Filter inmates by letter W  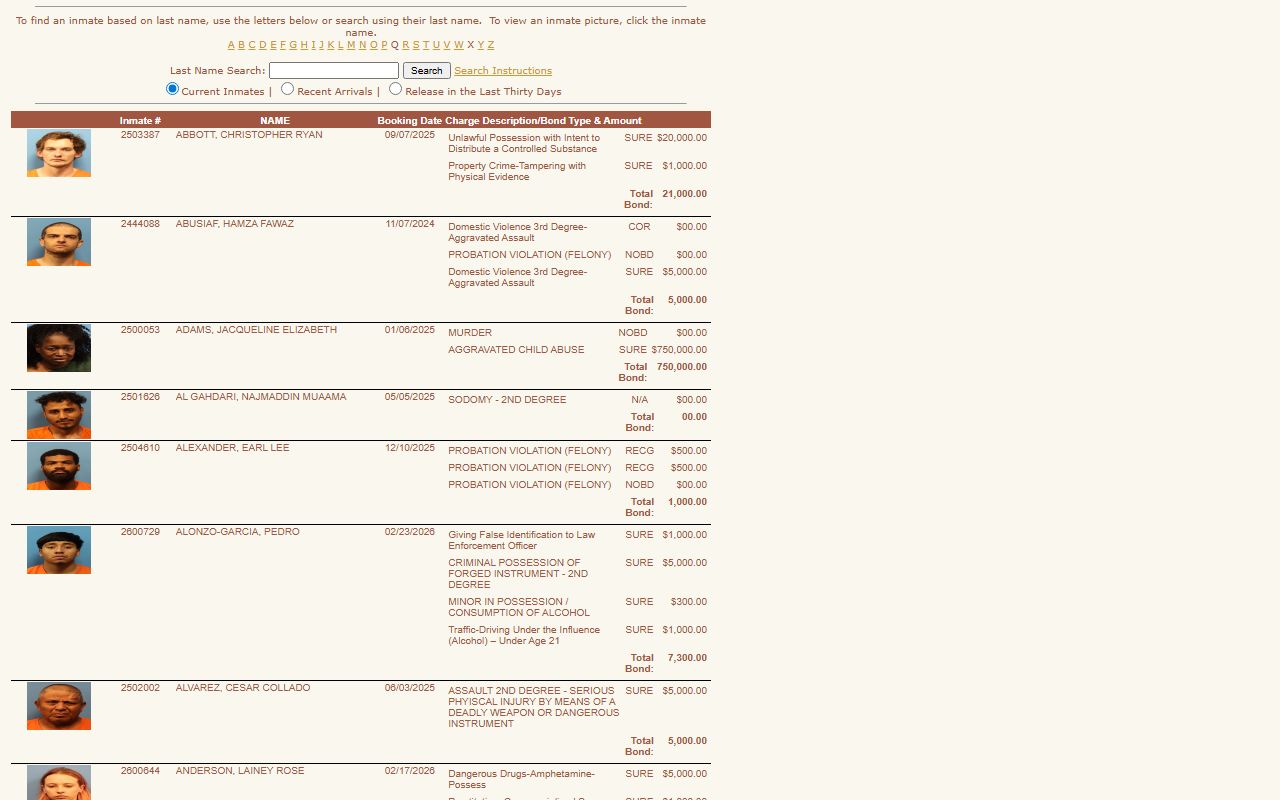coord(459,45)
